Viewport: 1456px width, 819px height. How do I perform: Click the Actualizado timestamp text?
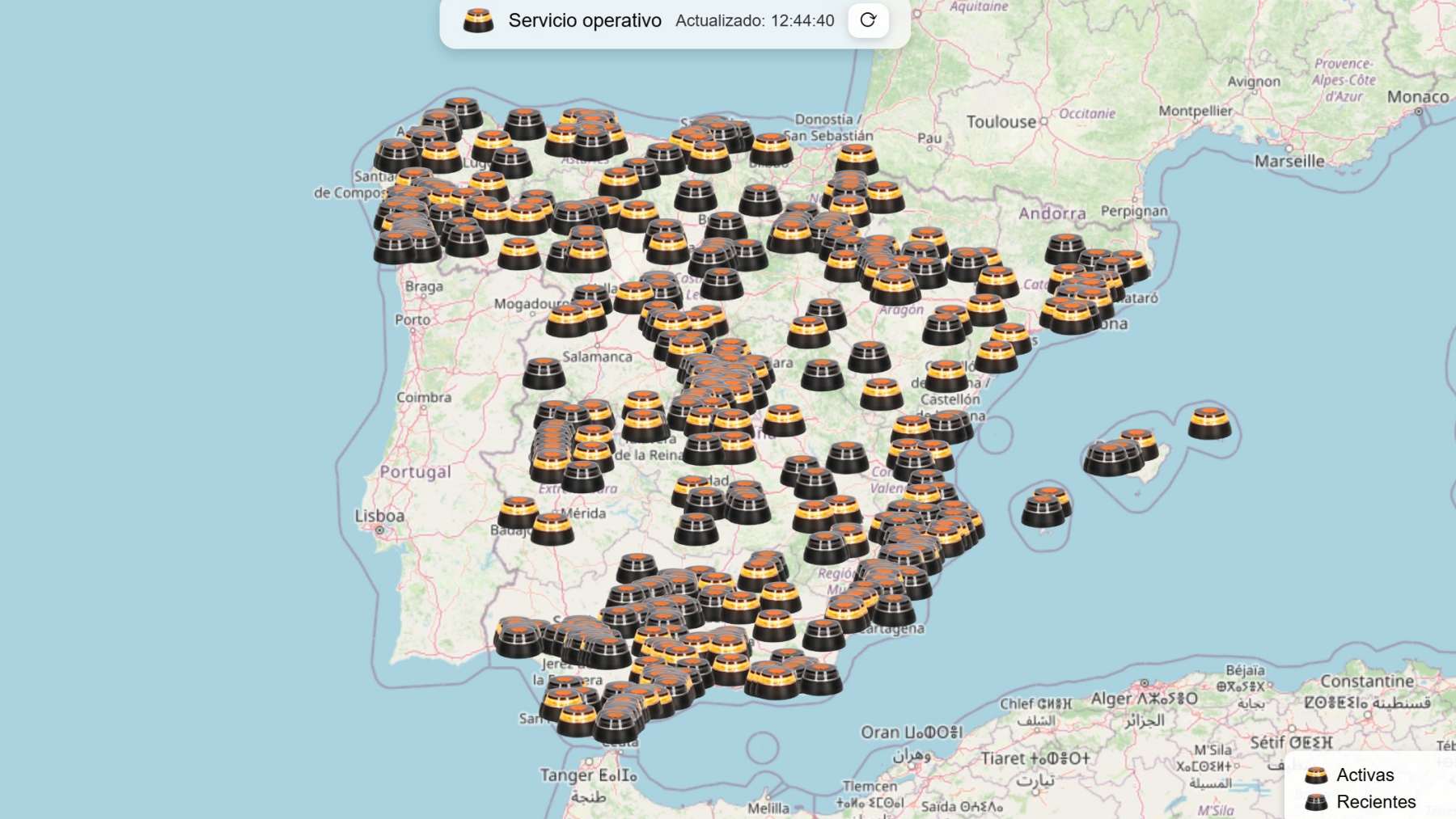(754, 21)
